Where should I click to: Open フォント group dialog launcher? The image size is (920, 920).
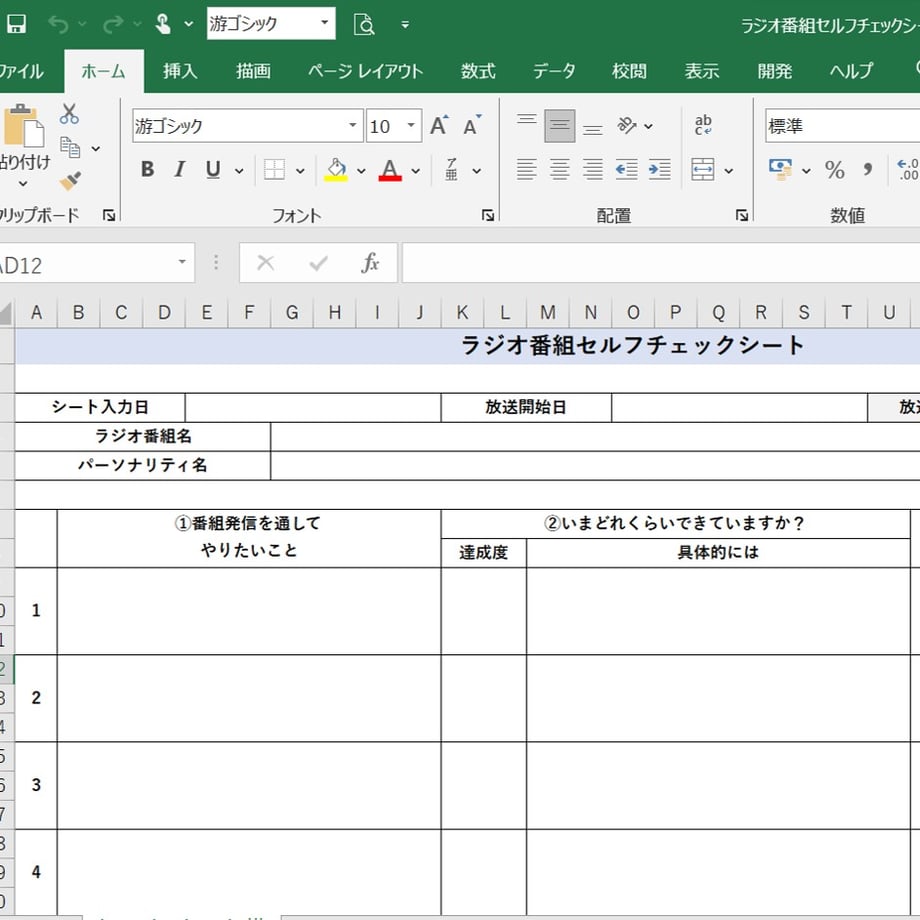pos(488,215)
